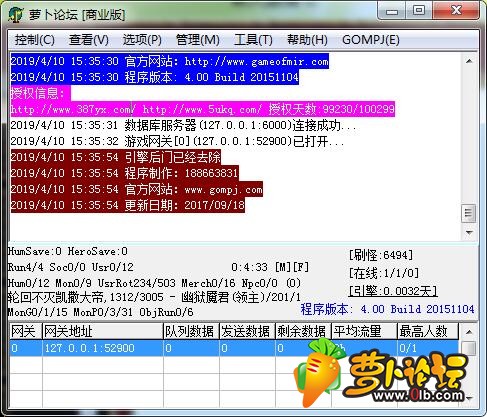Click the gateway row's 0 cell under 网关

(25, 348)
